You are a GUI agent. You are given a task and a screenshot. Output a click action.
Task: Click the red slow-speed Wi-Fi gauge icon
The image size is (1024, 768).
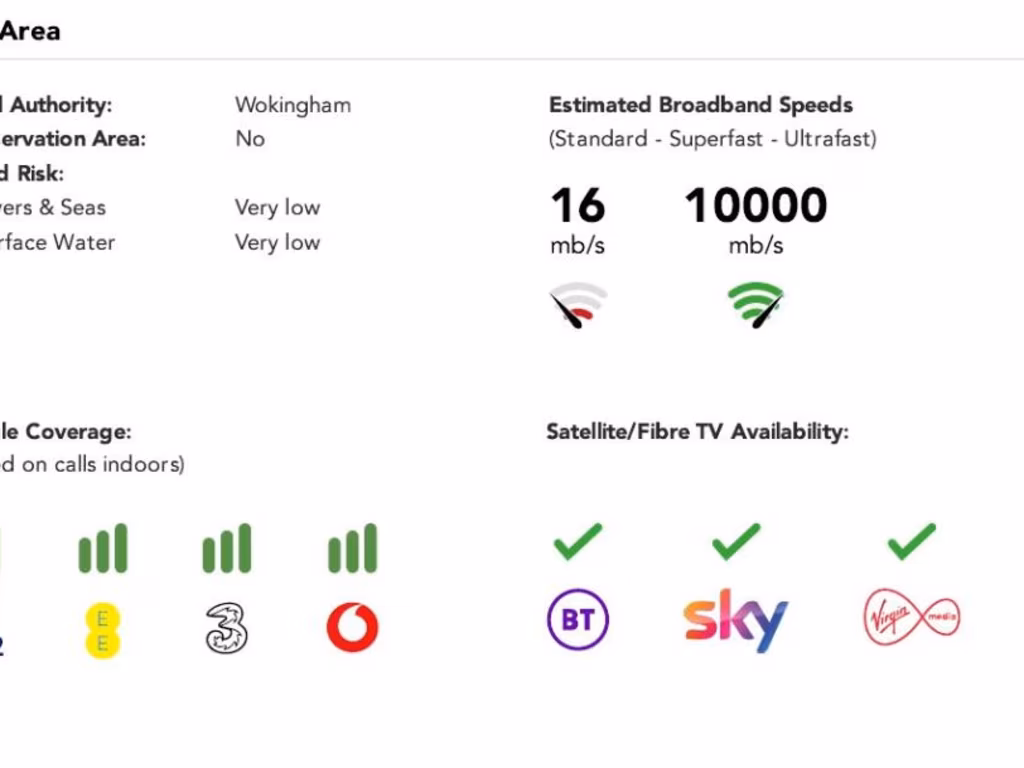(578, 306)
